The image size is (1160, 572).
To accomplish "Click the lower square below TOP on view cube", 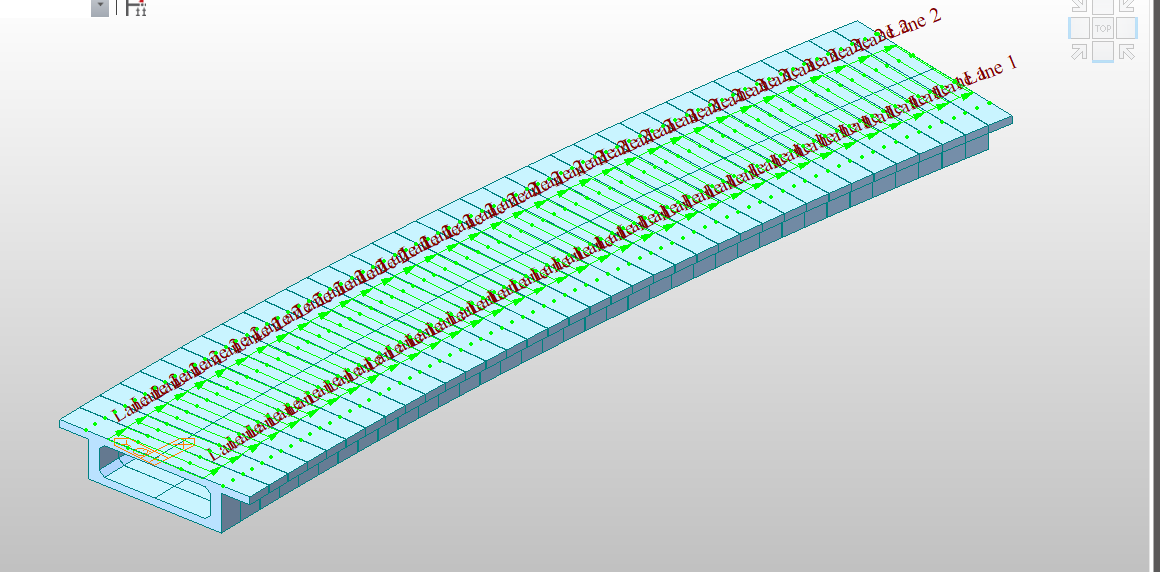I will pyautogui.click(x=1102, y=51).
